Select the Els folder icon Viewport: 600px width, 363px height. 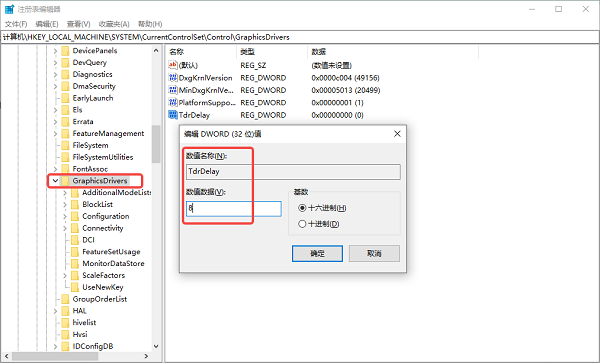65,110
